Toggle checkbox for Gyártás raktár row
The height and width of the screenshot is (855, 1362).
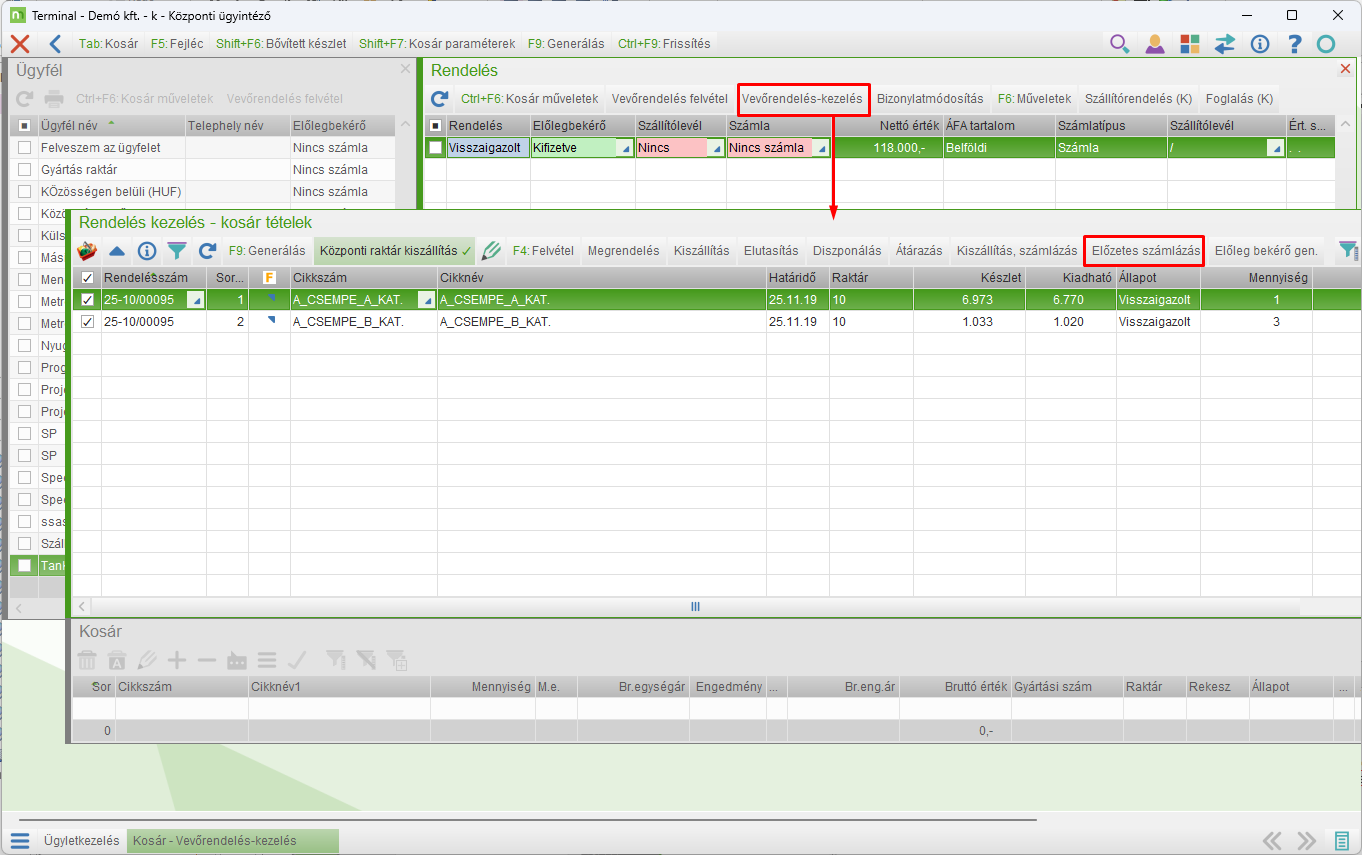(24, 170)
